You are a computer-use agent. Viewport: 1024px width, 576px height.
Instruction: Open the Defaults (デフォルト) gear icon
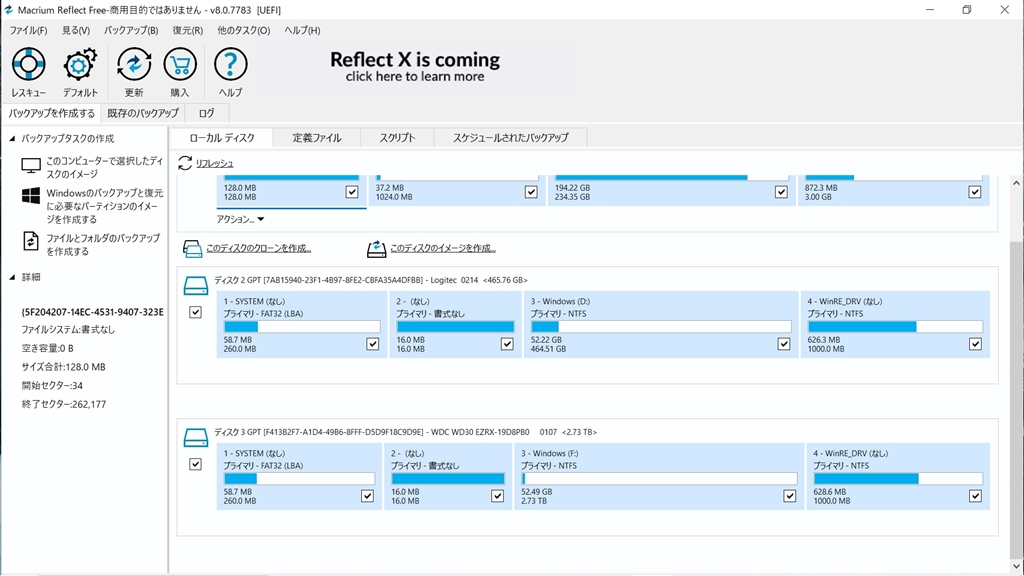pyautogui.click(x=80, y=66)
